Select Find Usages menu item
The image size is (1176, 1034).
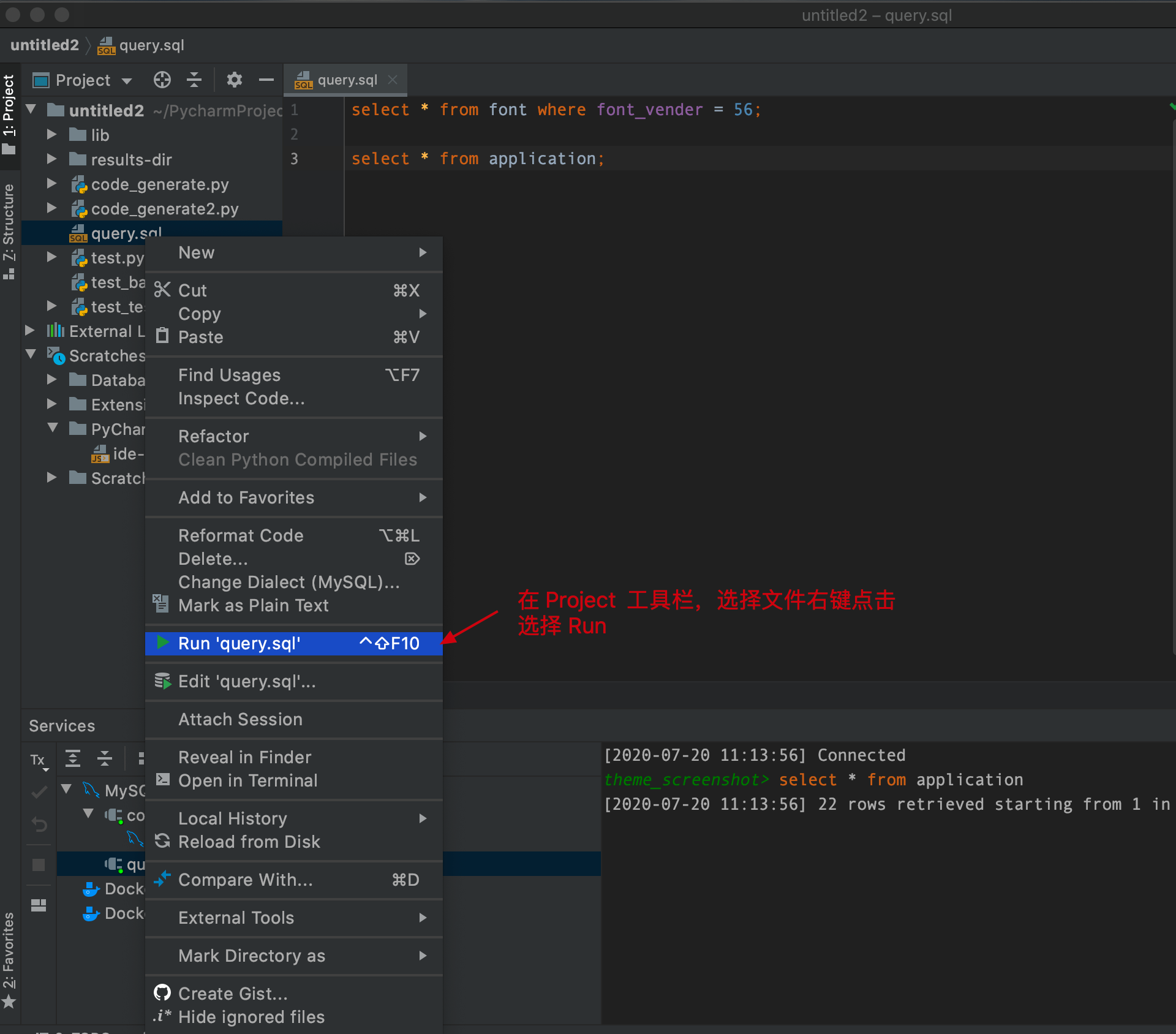coord(294,375)
